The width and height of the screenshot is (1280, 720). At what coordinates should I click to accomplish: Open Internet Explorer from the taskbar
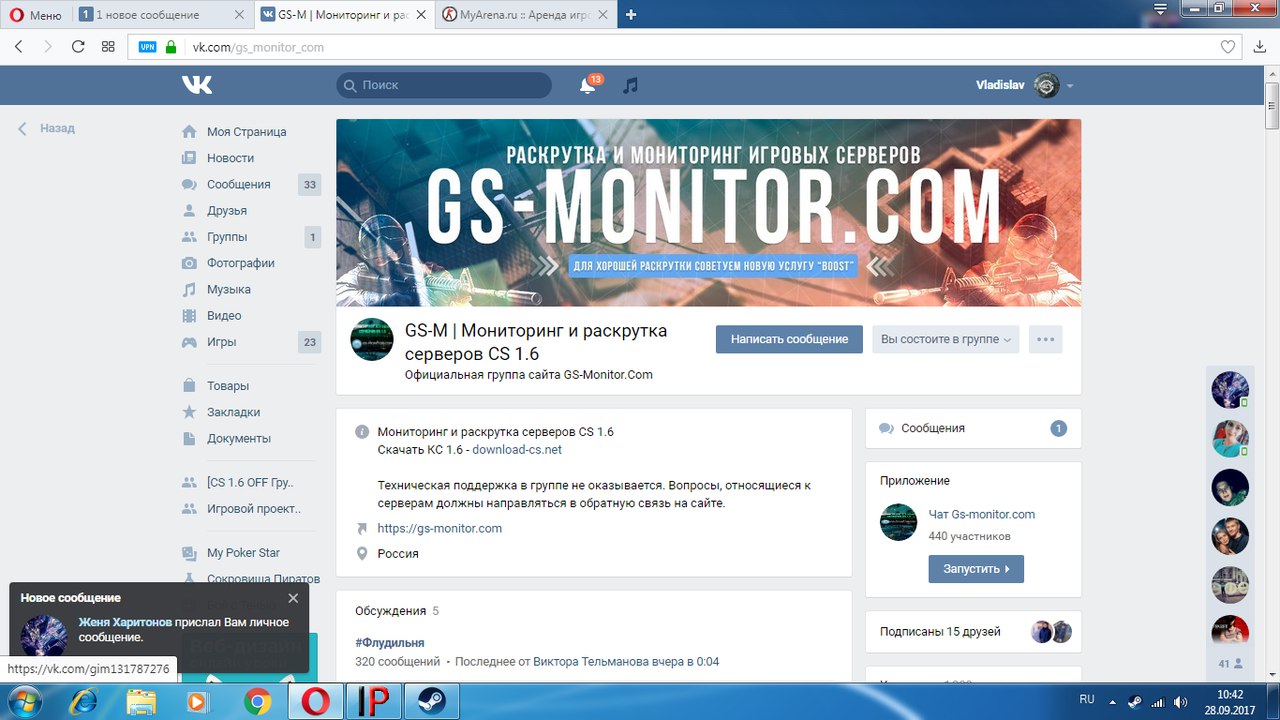click(83, 702)
